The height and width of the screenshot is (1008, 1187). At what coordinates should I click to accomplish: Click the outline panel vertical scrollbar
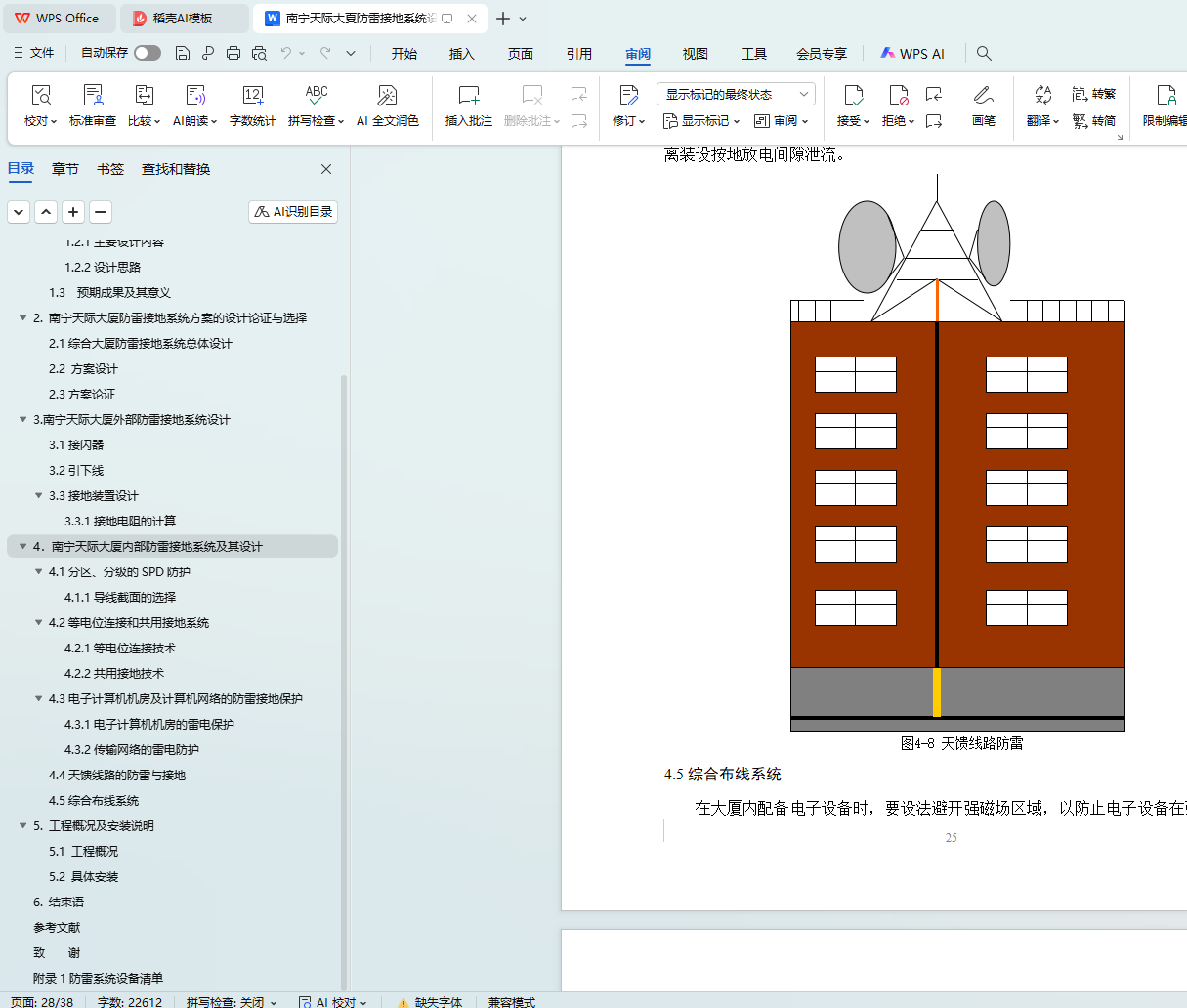click(x=343, y=684)
